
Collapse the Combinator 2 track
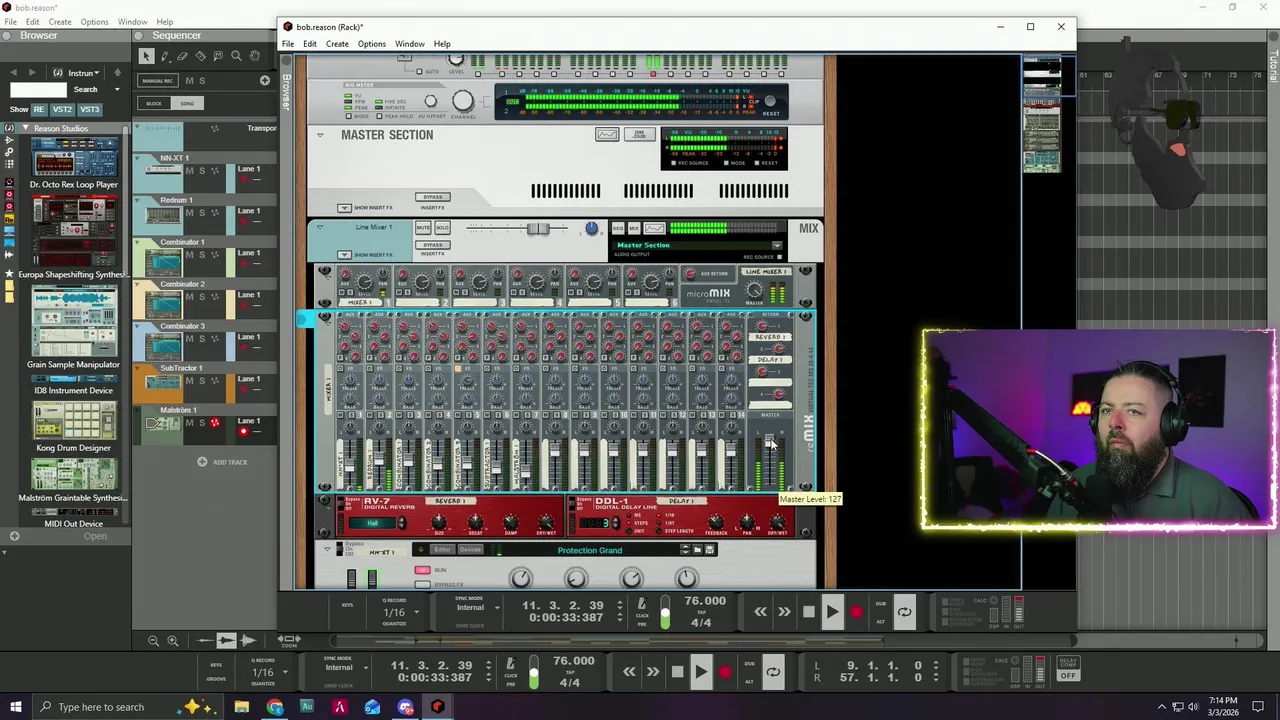click(x=138, y=284)
